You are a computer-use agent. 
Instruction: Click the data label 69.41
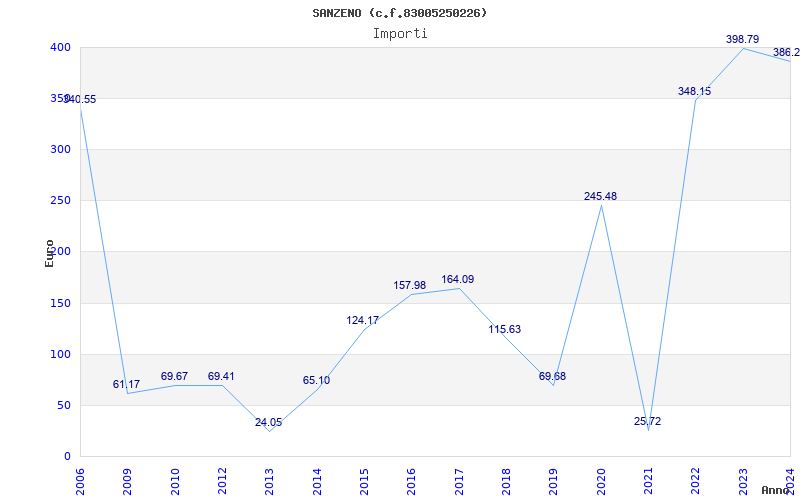coord(221,377)
